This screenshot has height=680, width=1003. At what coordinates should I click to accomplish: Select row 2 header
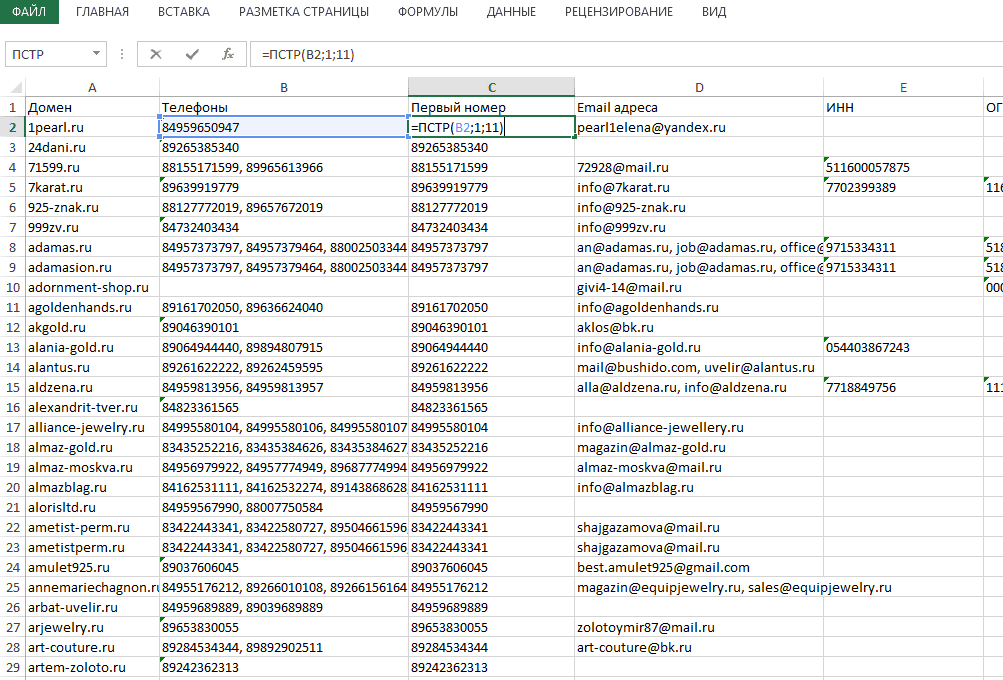[x=13, y=127]
